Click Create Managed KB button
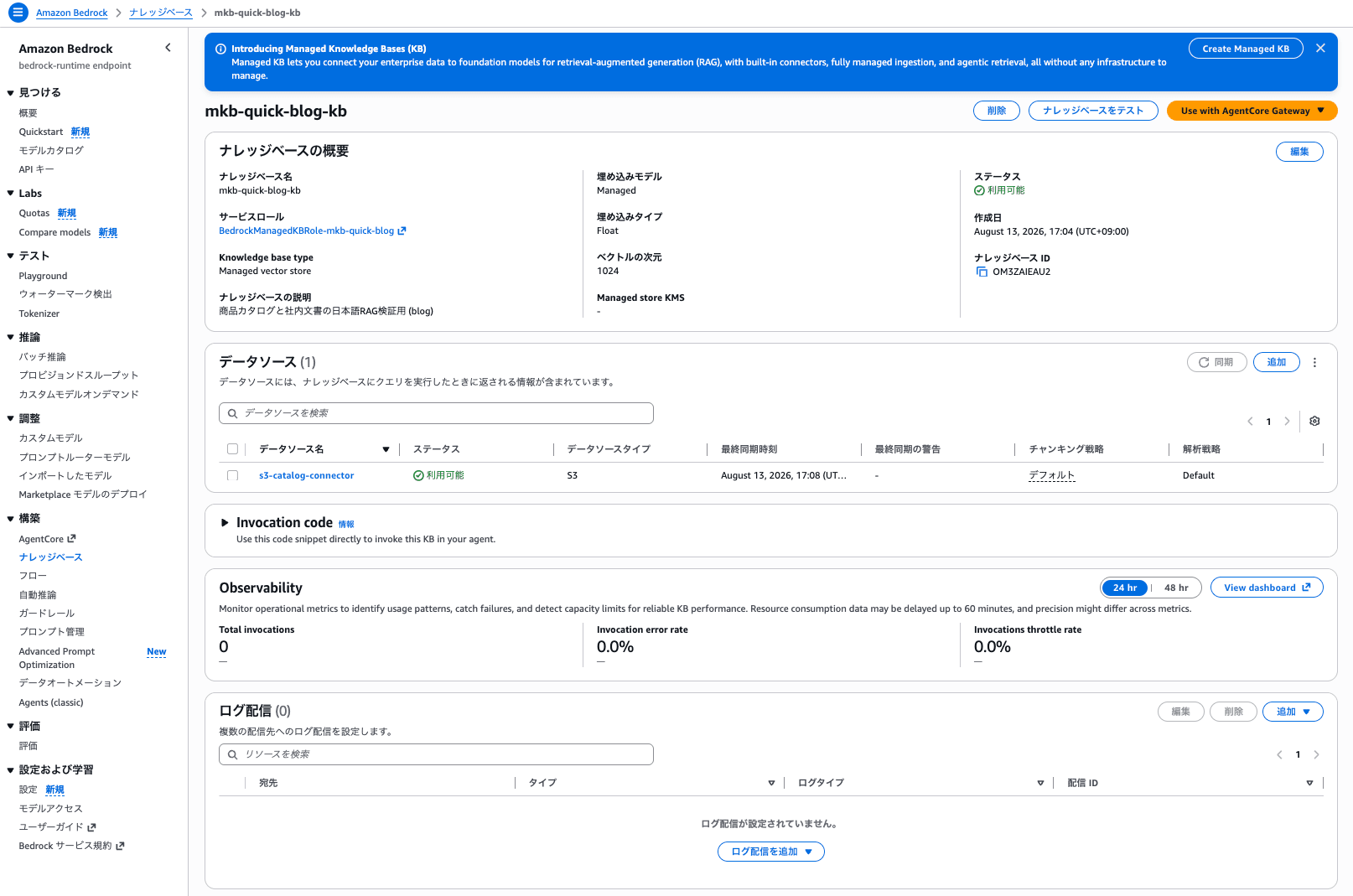 pyautogui.click(x=1246, y=49)
